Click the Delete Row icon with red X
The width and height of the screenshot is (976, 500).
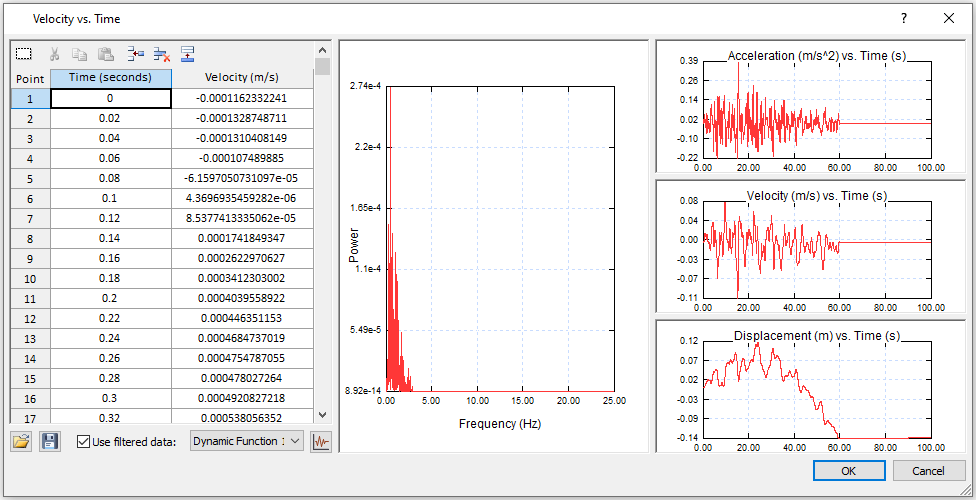(x=161, y=54)
